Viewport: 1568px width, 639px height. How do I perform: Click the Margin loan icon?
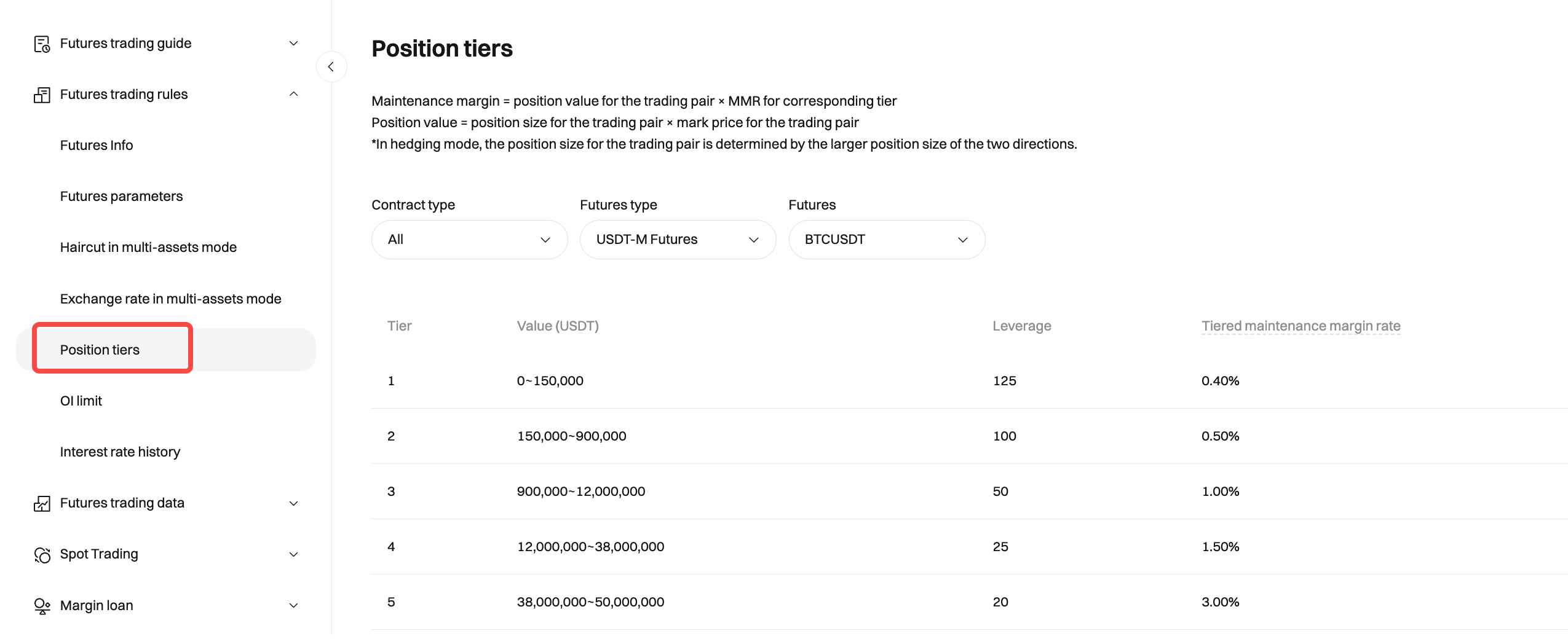42,606
